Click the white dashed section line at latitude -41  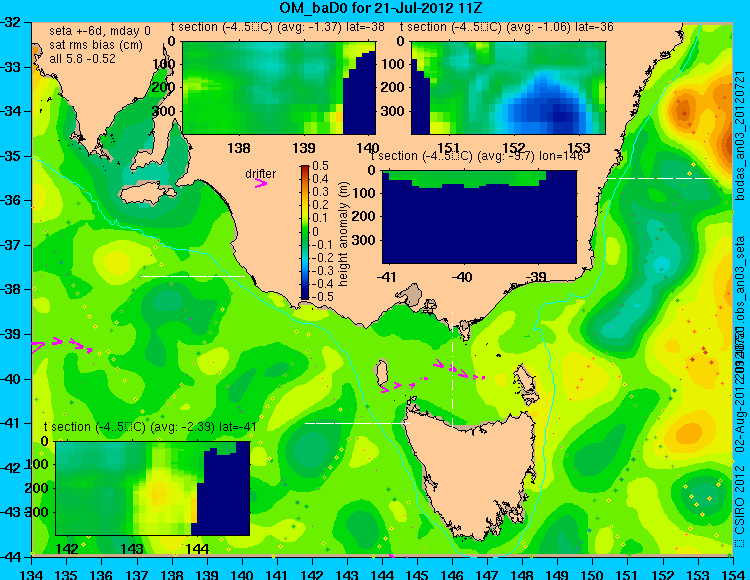(357, 424)
